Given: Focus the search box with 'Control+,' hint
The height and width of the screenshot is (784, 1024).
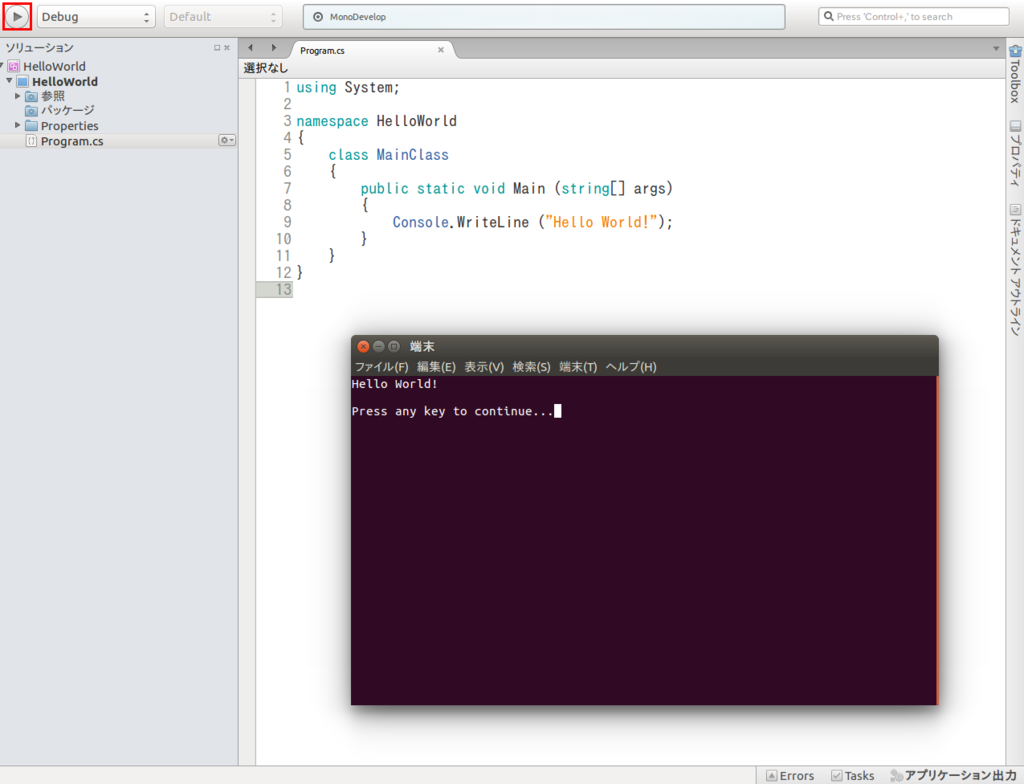Looking at the screenshot, I should click(x=914, y=16).
